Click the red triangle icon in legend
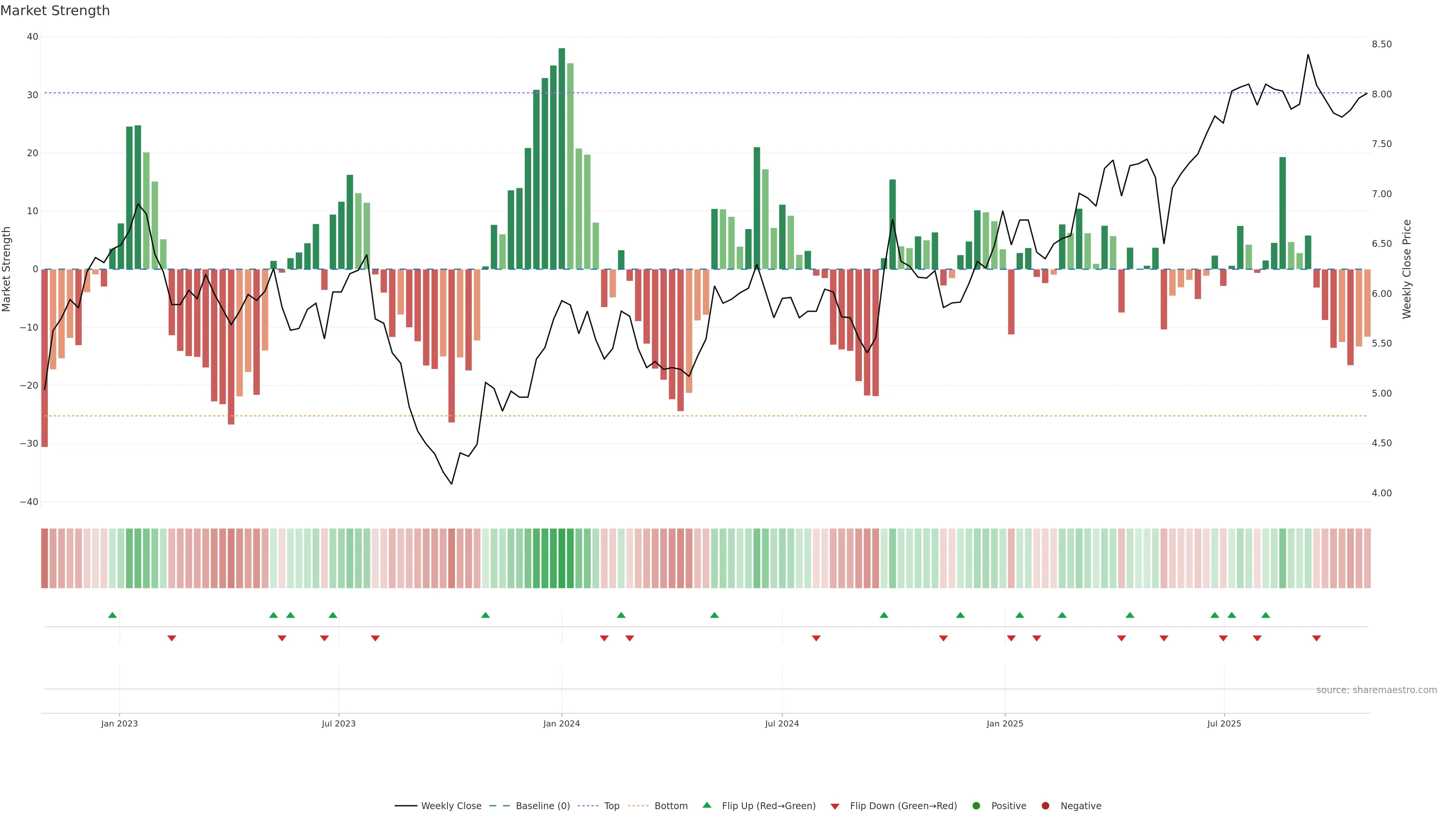The height and width of the screenshot is (819, 1456). [835, 806]
